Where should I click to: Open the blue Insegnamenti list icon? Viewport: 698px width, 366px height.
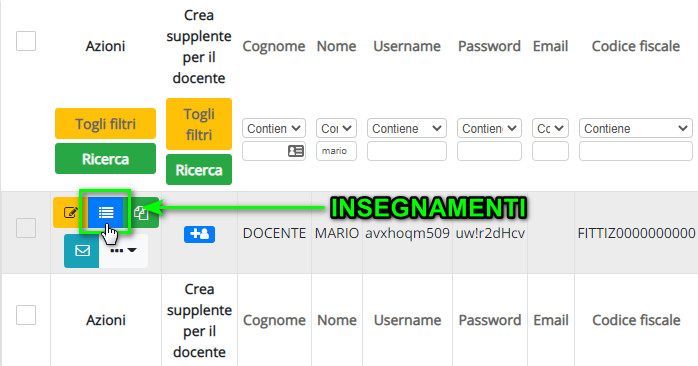106,212
